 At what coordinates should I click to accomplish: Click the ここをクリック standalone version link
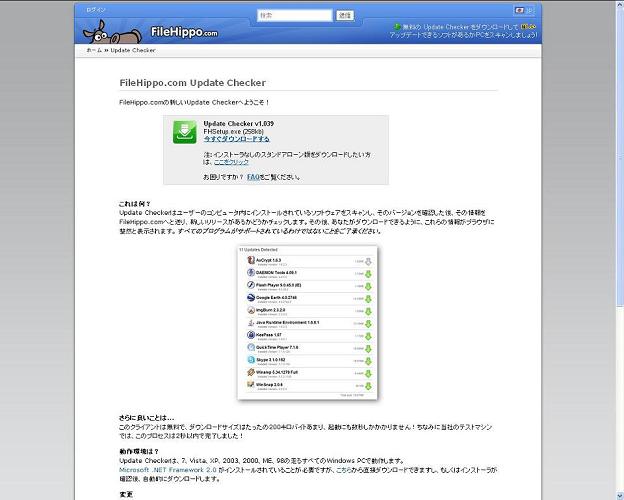click(x=231, y=162)
